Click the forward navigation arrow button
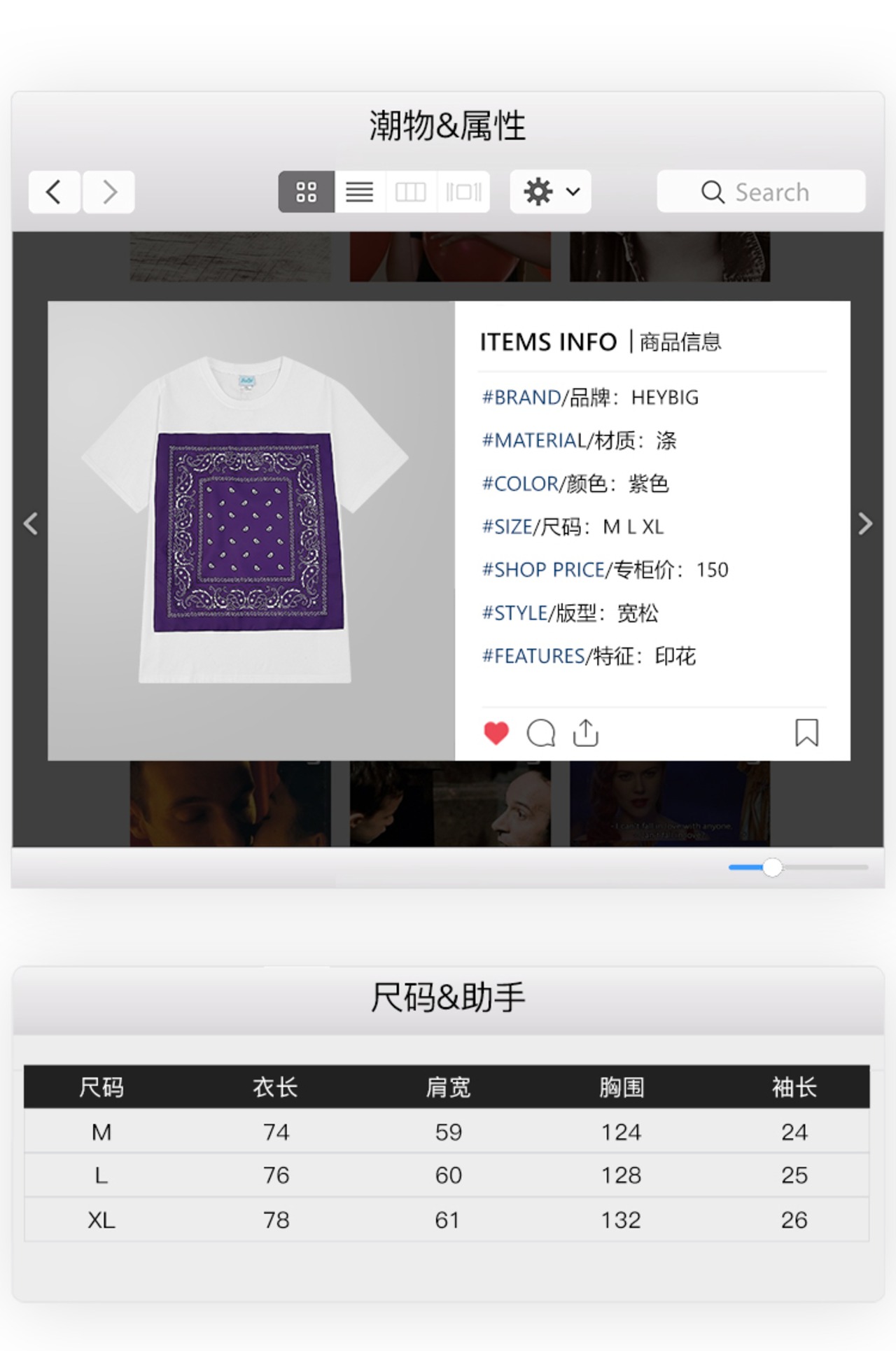This screenshot has height=1351, width=896. point(108,192)
